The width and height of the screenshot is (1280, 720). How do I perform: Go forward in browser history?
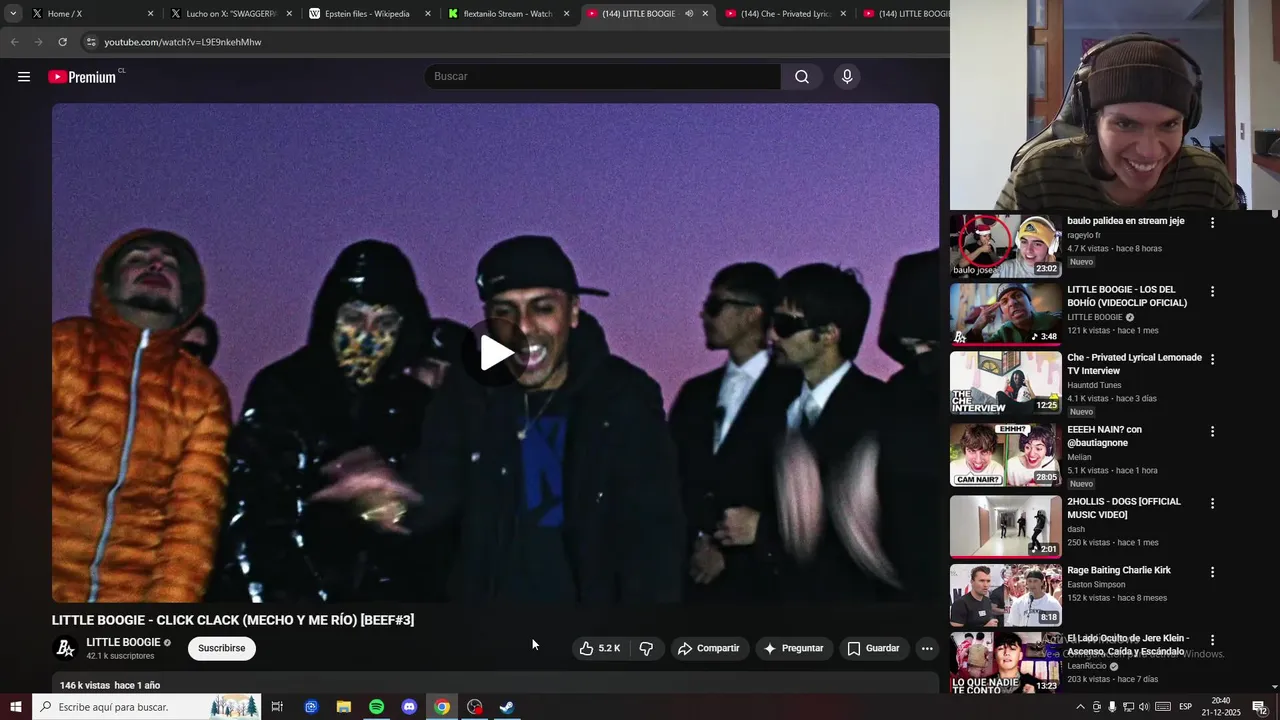pos(38,42)
